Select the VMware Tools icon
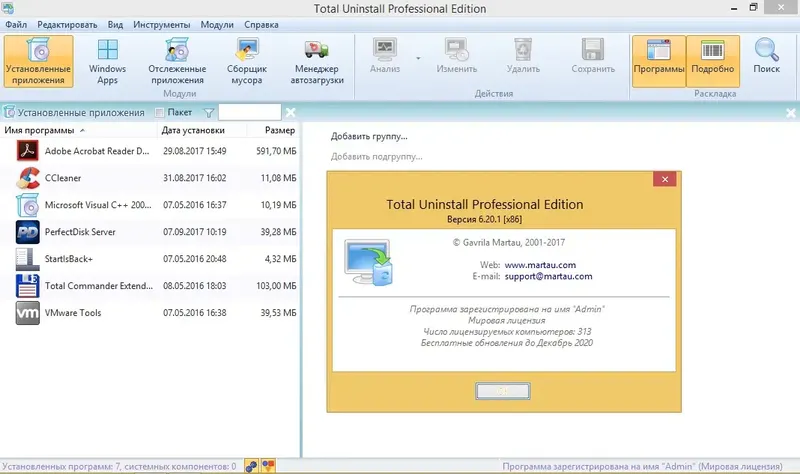Image resolution: width=800 pixels, height=474 pixels. click(28, 313)
